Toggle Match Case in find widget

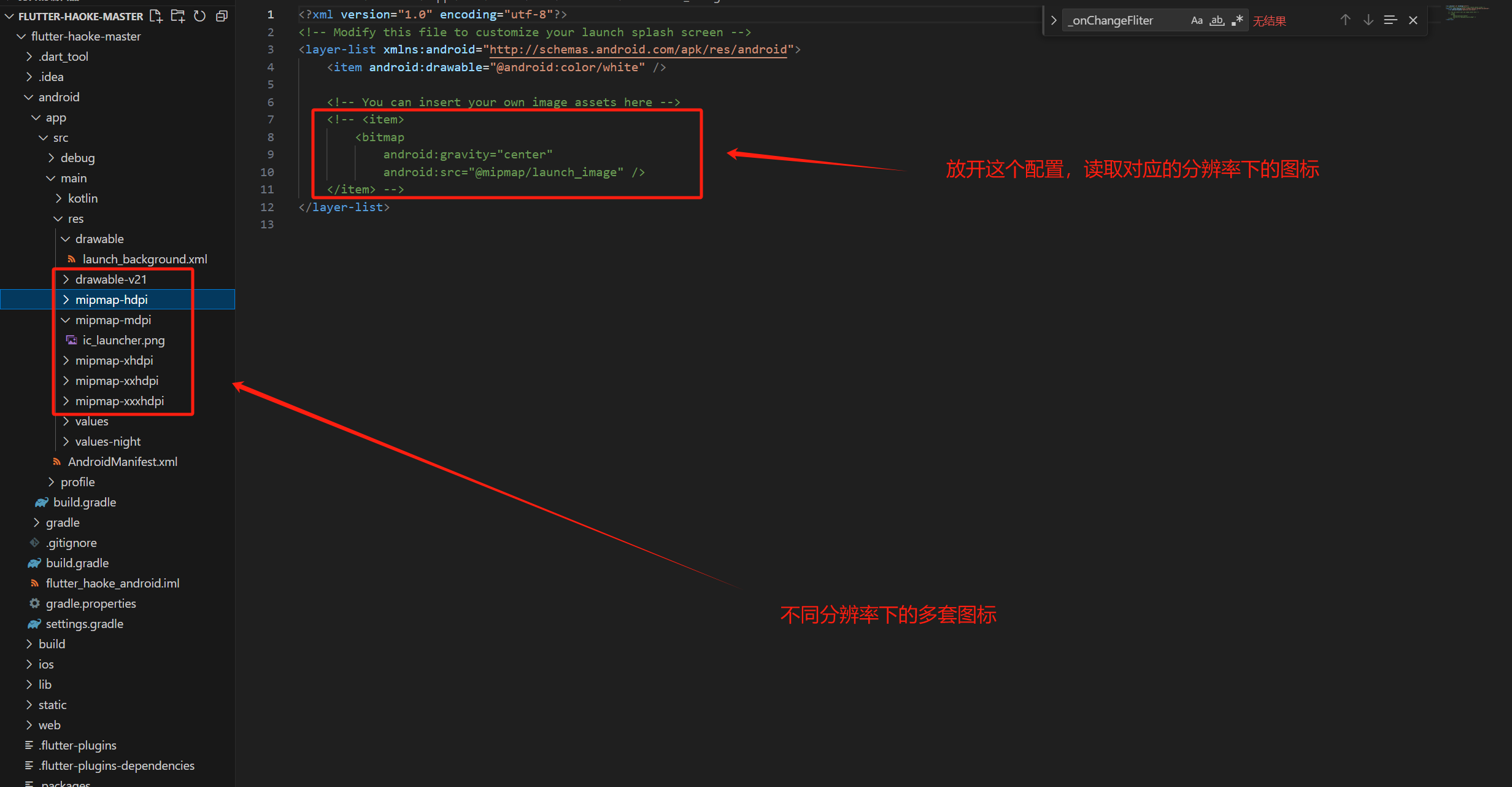(1197, 20)
